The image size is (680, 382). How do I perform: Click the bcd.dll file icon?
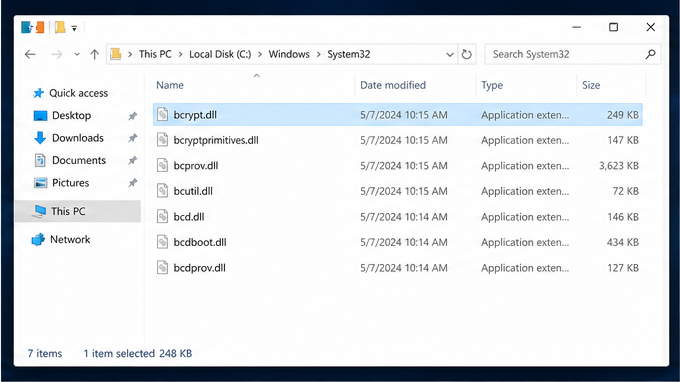(x=162, y=217)
